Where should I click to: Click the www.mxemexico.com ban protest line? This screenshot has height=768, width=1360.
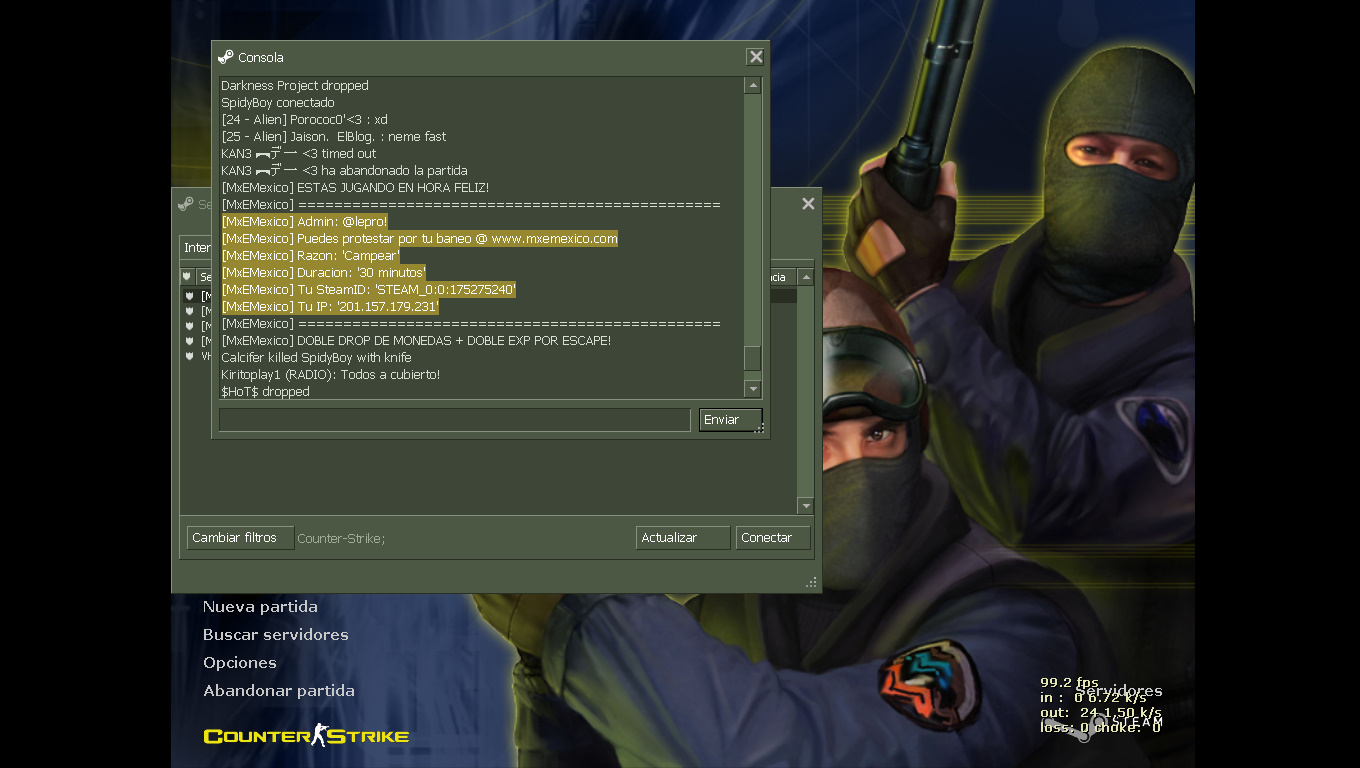tap(420, 239)
